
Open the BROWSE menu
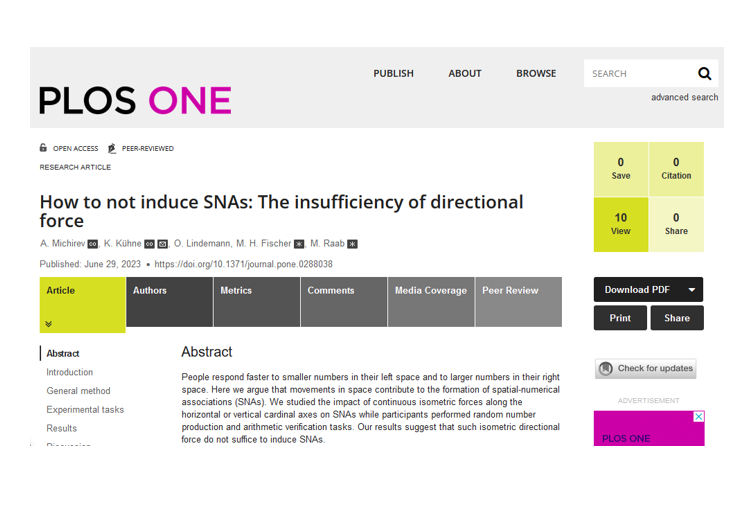point(536,73)
